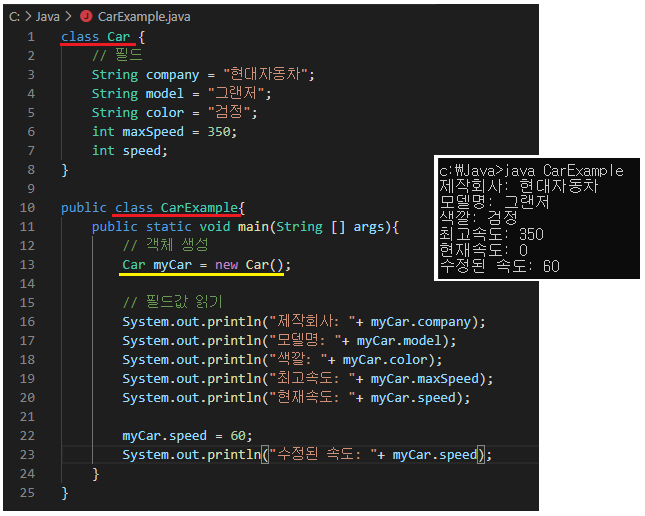Click 'myCar.speed = 60;' assignment
This screenshot has height=516, width=645.
(187, 436)
